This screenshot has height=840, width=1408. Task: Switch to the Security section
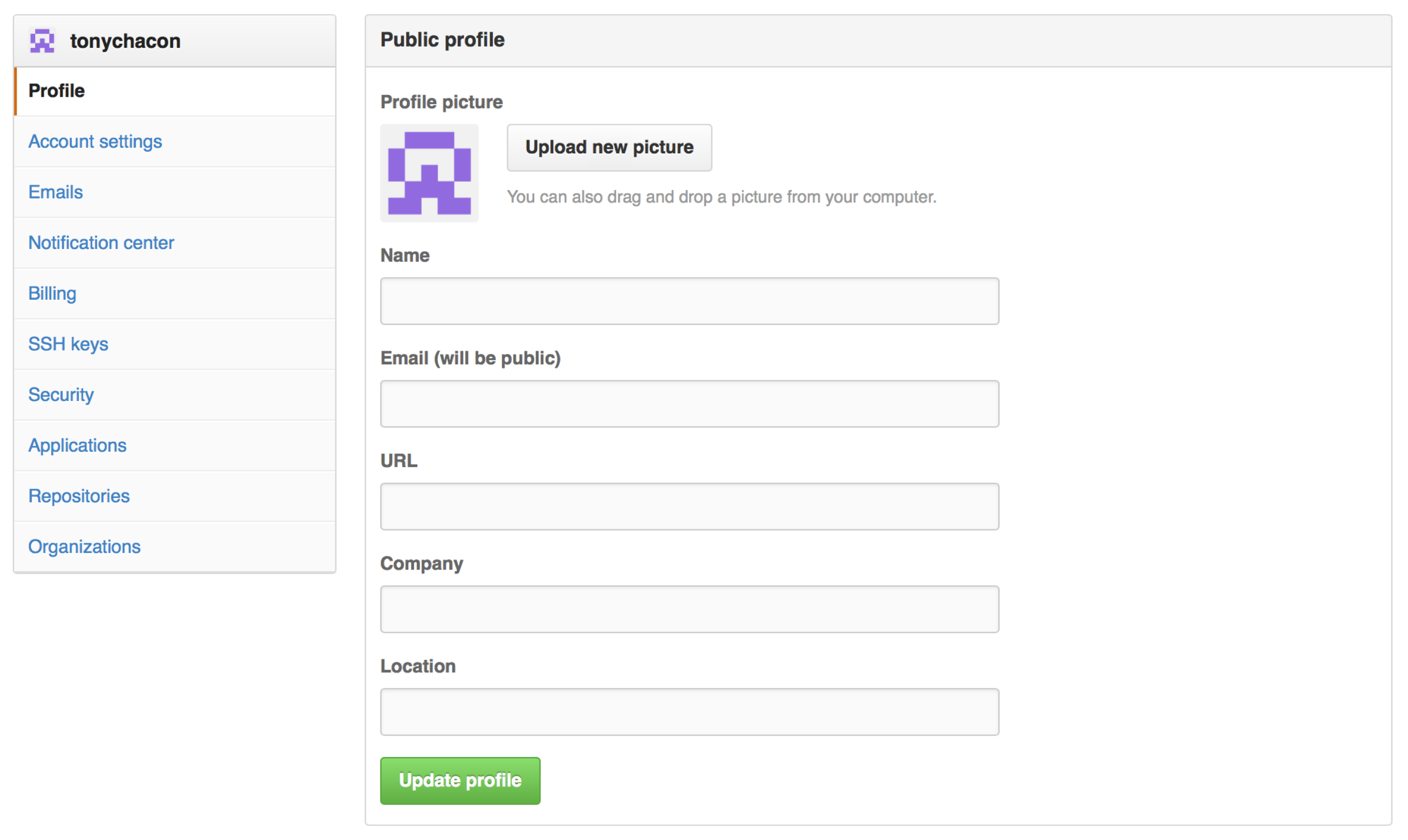point(61,395)
